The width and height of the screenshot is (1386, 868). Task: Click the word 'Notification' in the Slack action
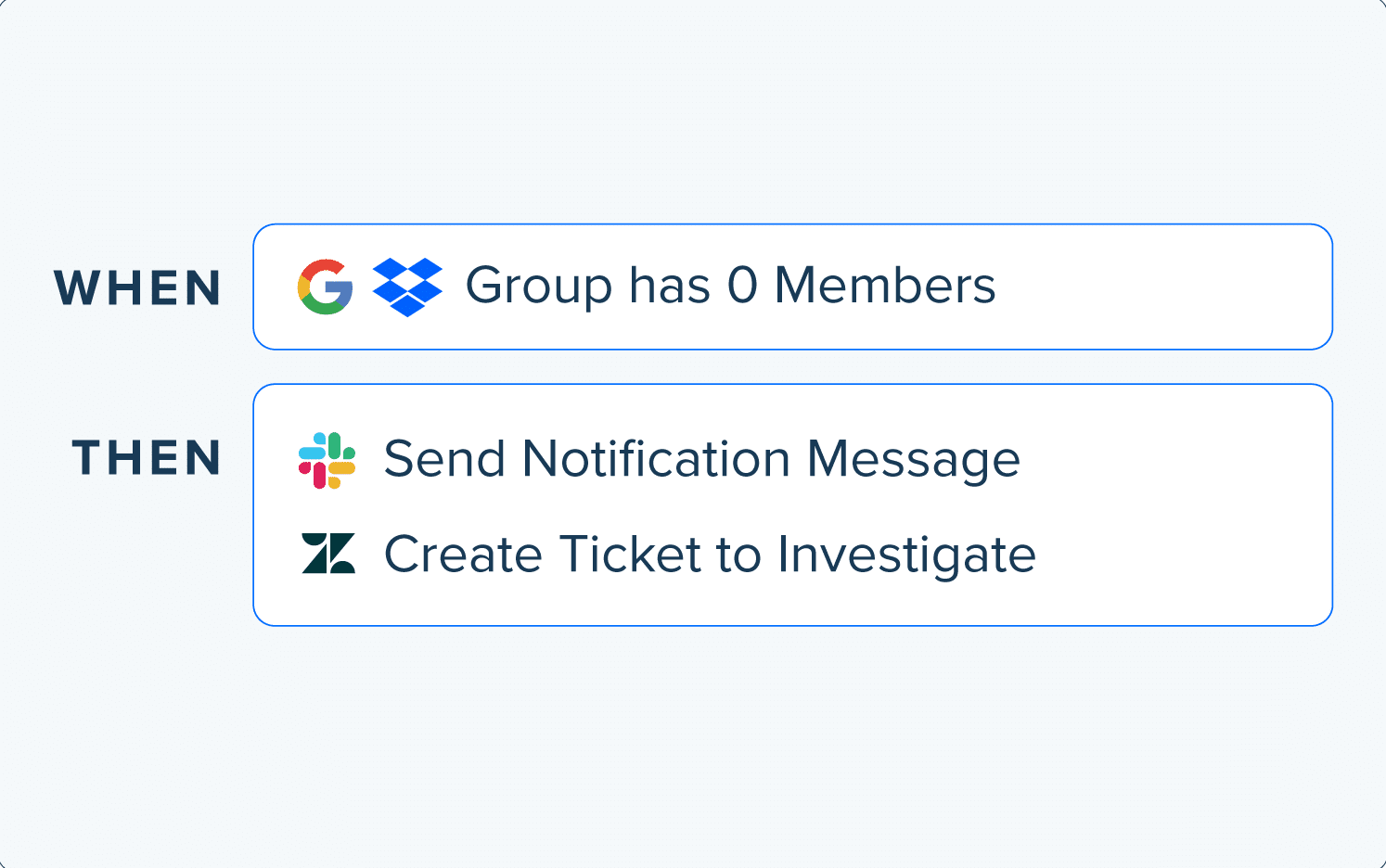coord(656,459)
